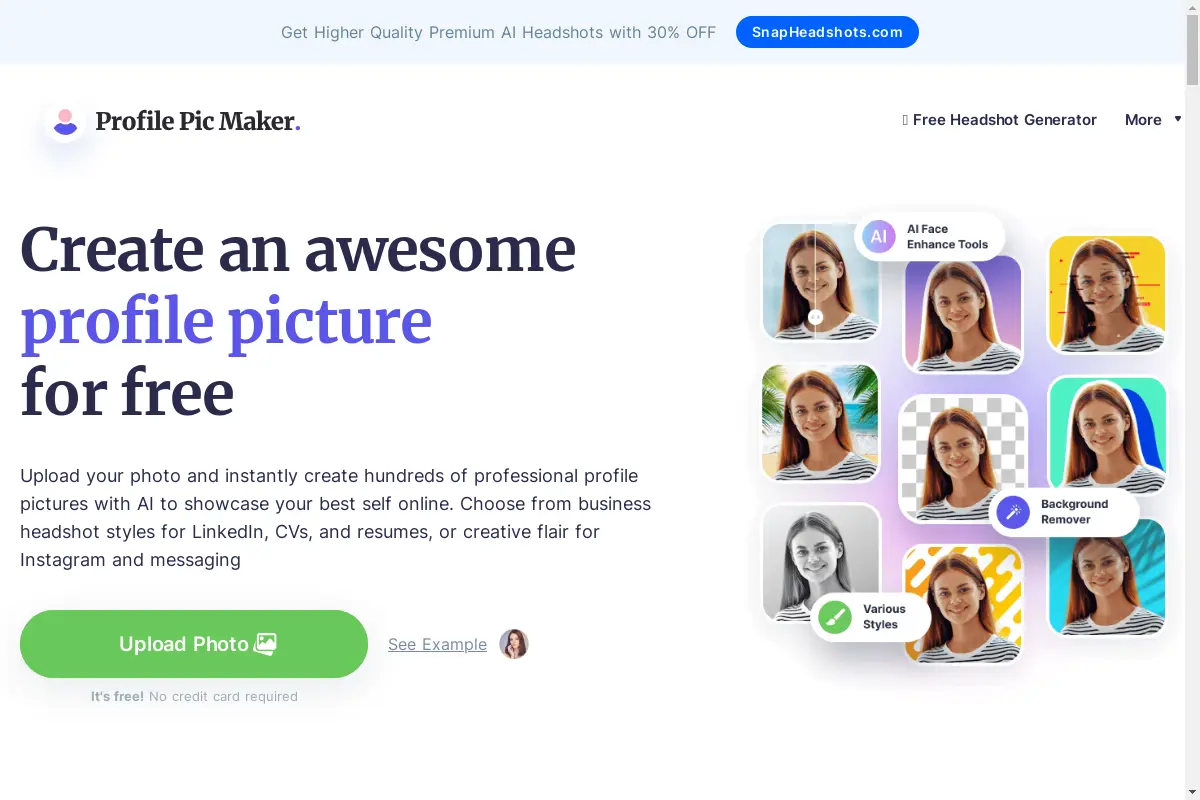
Task: Open the See Example link
Action: click(x=437, y=644)
